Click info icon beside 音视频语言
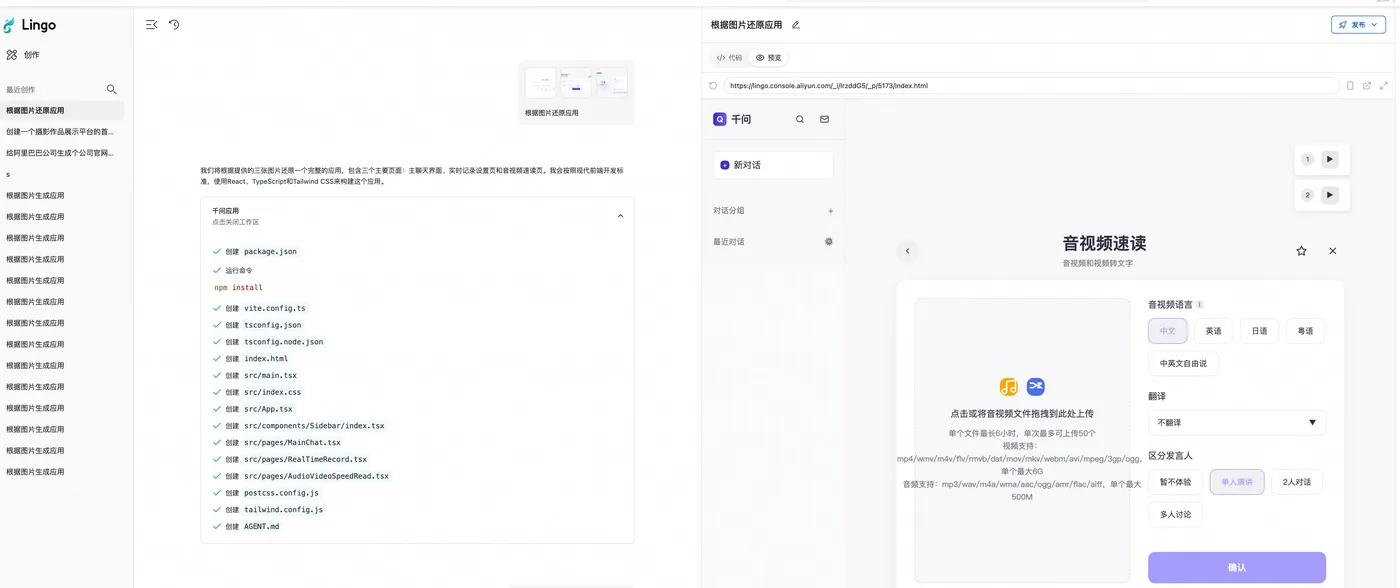The width and height of the screenshot is (1400, 588). click(1200, 305)
